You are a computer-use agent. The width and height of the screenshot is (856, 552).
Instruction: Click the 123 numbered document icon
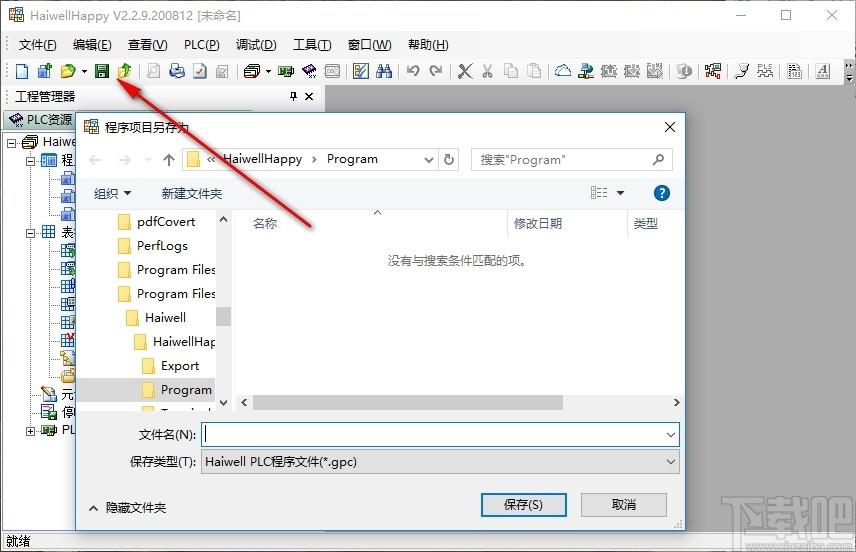[794, 71]
